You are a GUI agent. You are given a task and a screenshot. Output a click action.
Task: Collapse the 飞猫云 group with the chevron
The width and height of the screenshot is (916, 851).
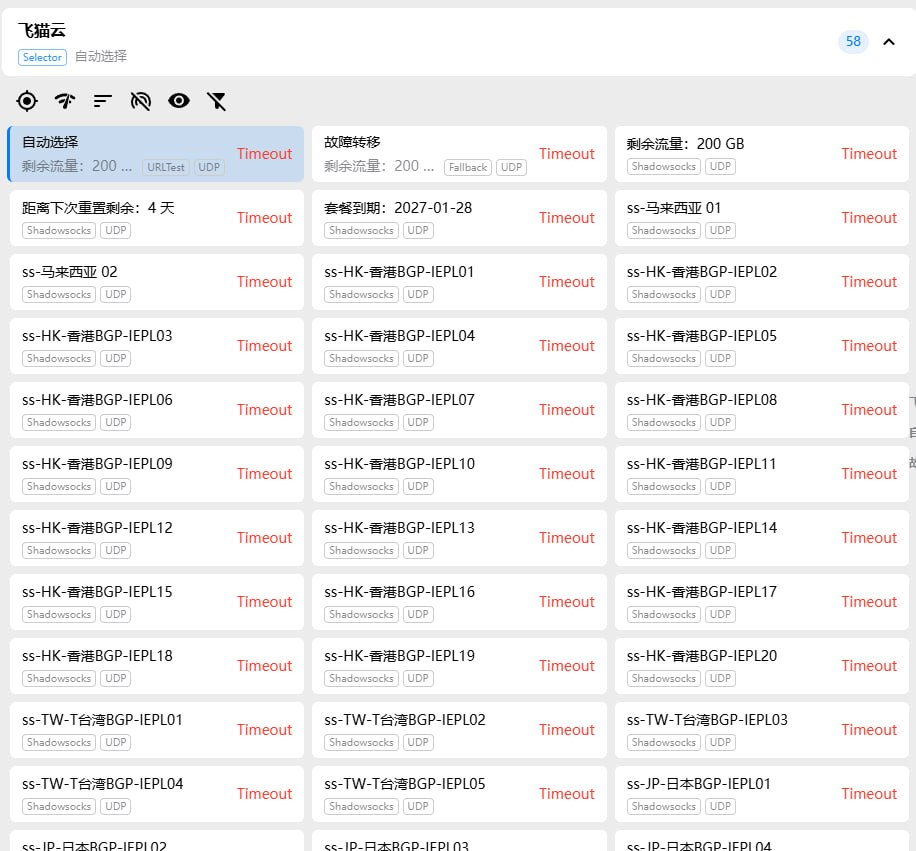tap(888, 42)
